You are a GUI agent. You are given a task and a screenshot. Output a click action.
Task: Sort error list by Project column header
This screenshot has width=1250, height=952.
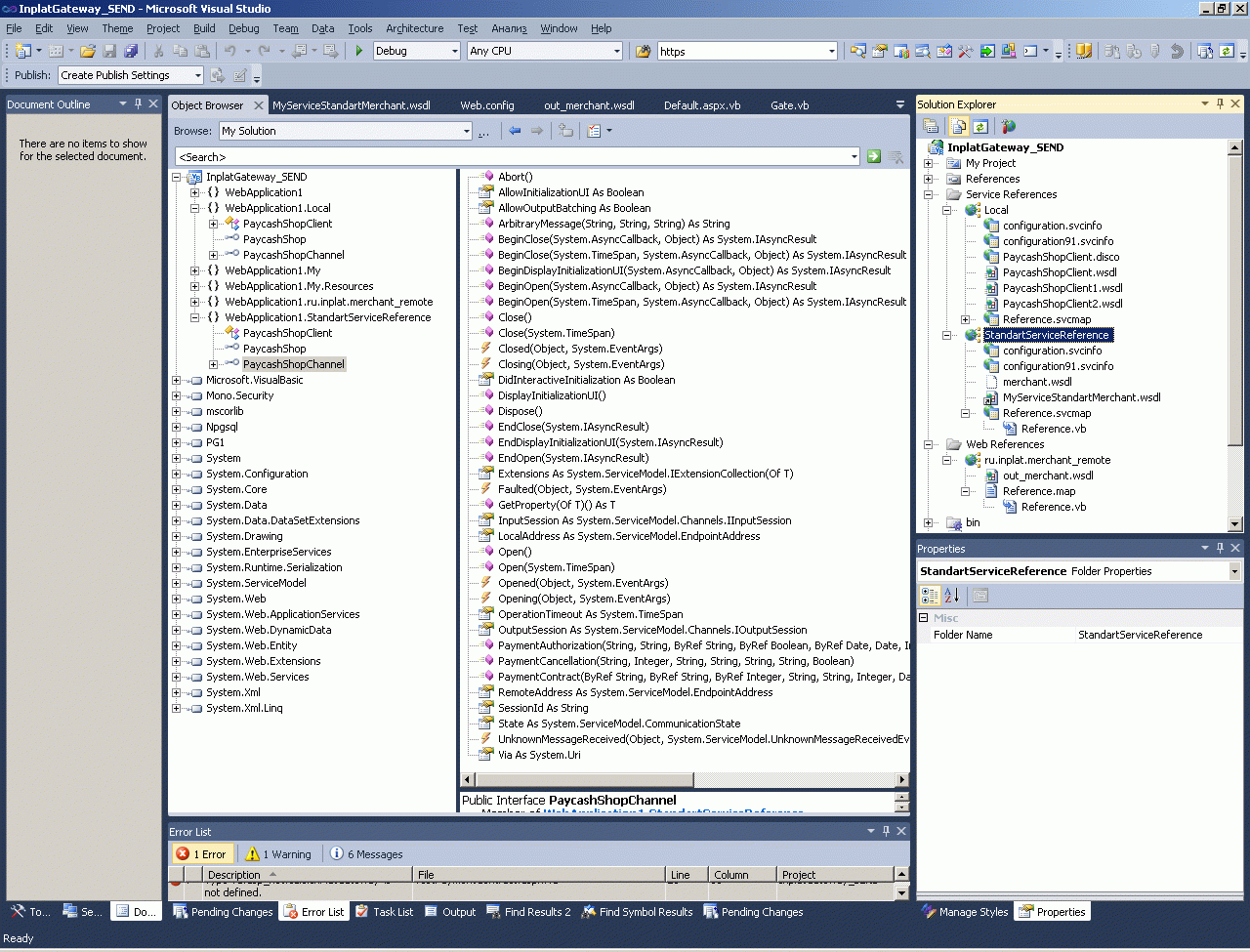836,875
